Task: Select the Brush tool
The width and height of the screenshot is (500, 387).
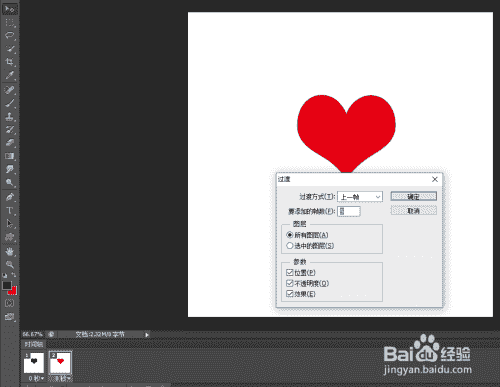Action: 10,103
